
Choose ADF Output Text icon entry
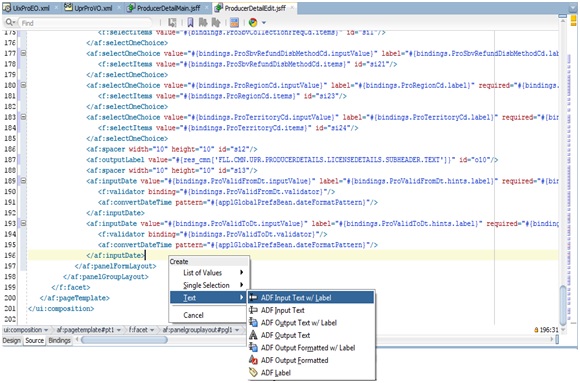click(x=285, y=335)
